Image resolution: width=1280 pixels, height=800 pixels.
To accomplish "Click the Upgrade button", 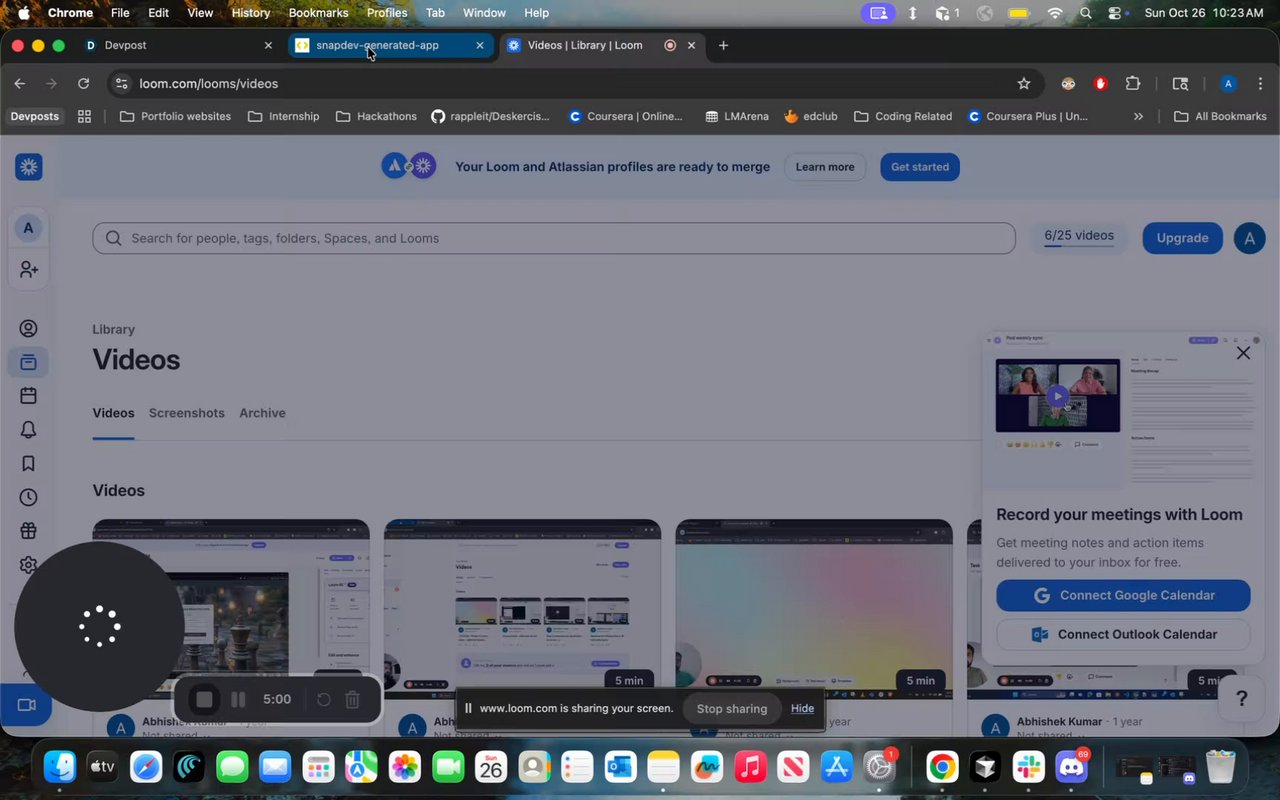I will (x=1183, y=238).
